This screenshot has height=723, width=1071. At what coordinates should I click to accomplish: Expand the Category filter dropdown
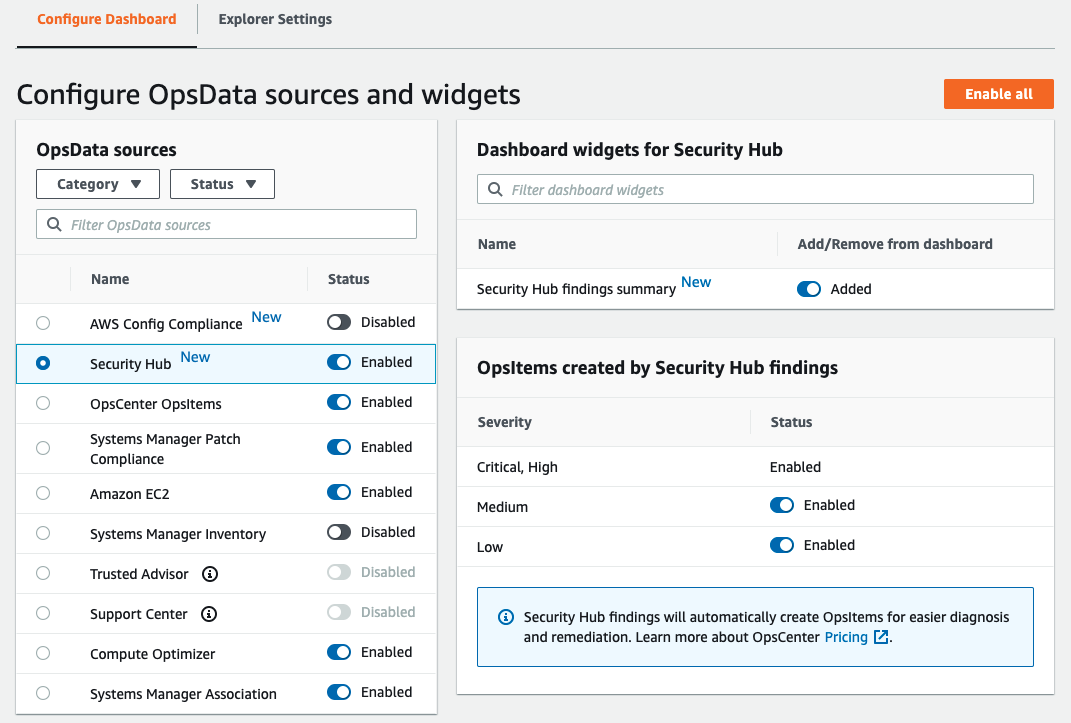(x=97, y=184)
